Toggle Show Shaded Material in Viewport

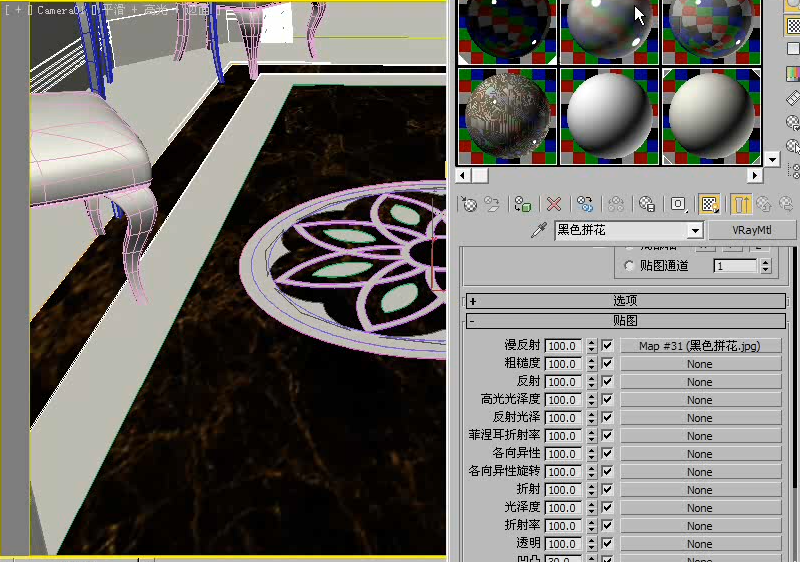pos(709,205)
